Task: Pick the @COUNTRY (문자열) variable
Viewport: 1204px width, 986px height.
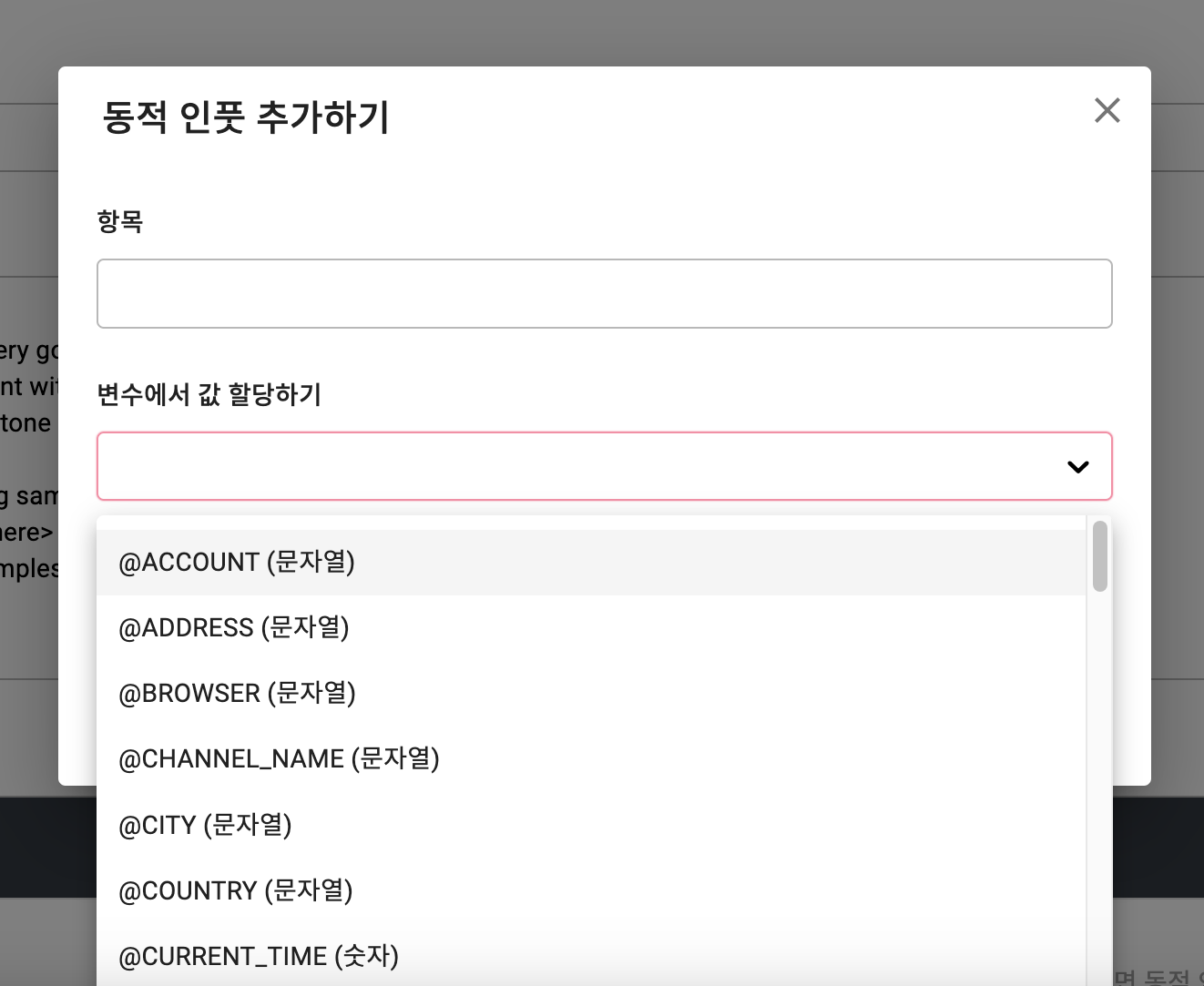Action: pos(236,890)
